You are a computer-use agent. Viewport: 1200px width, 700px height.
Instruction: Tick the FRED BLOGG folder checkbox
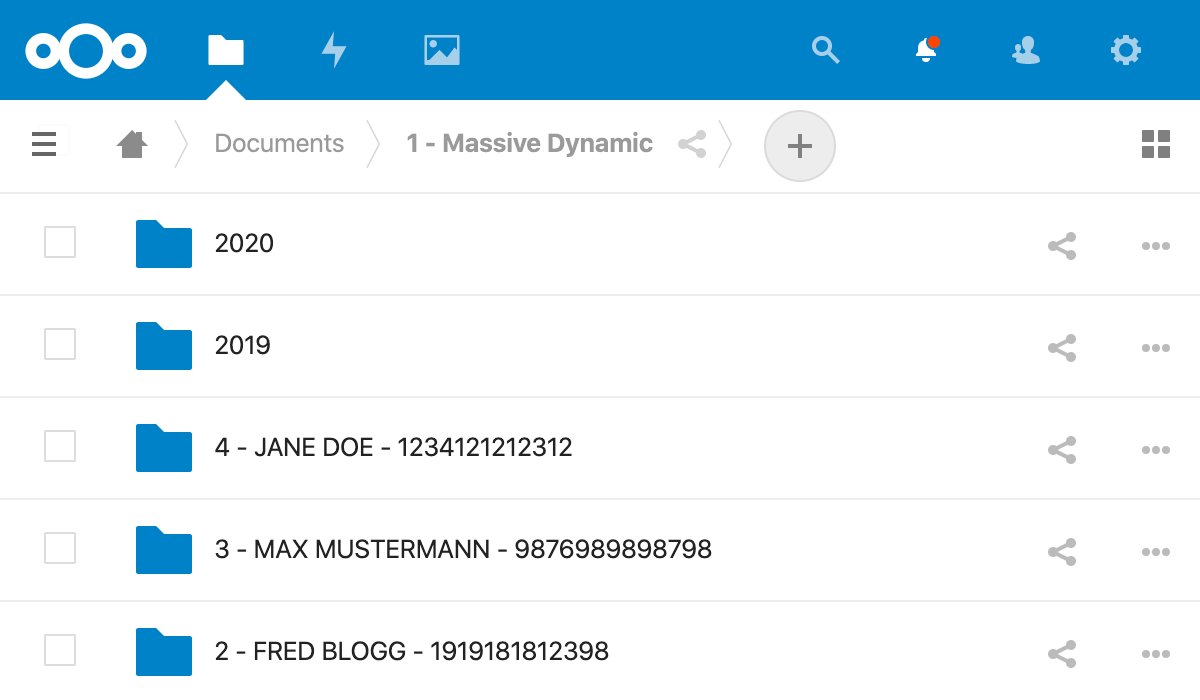pos(60,650)
